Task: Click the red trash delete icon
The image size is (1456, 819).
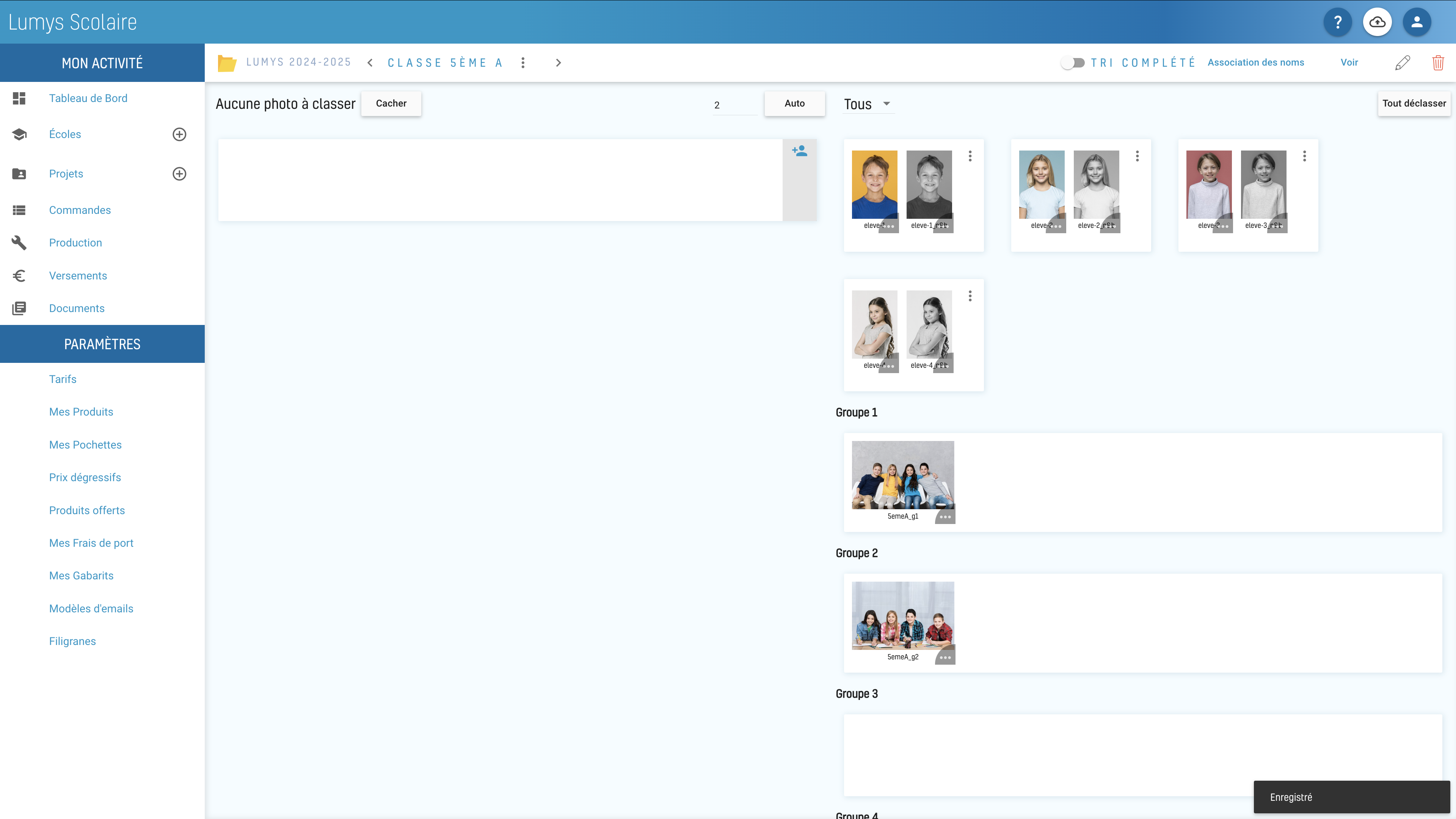Action: [x=1438, y=63]
